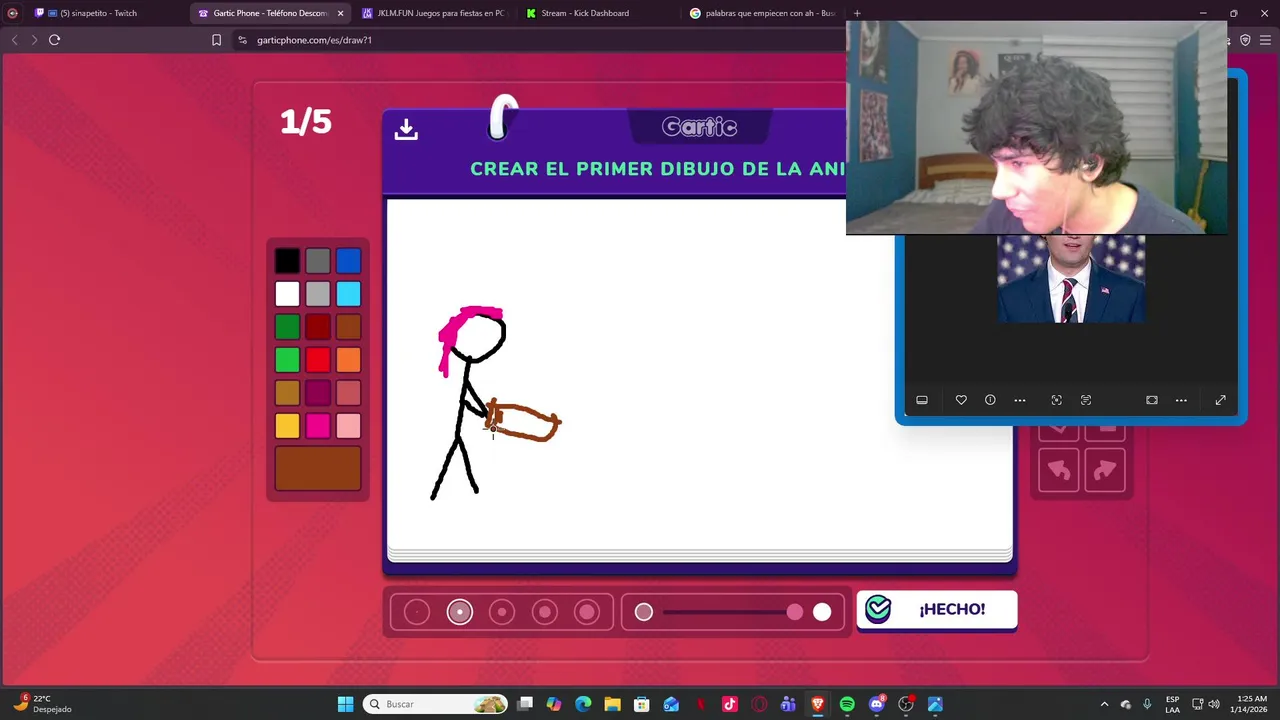The image size is (1280, 720).
Task: Switch to Stream - Kick Dashboard tab
Action: pyautogui.click(x=593, y=13)
